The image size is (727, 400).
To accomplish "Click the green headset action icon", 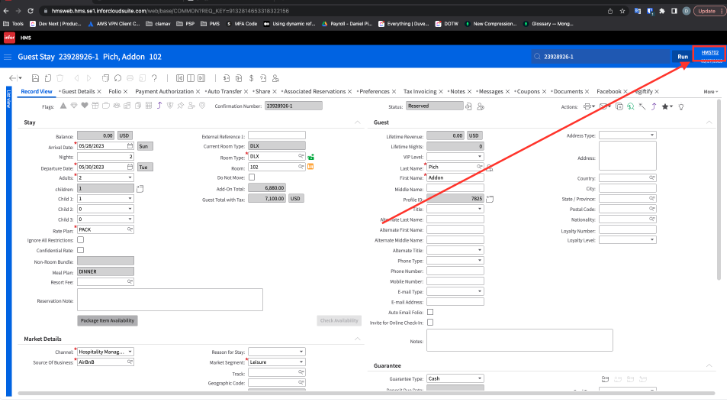I will click(631, 107).
